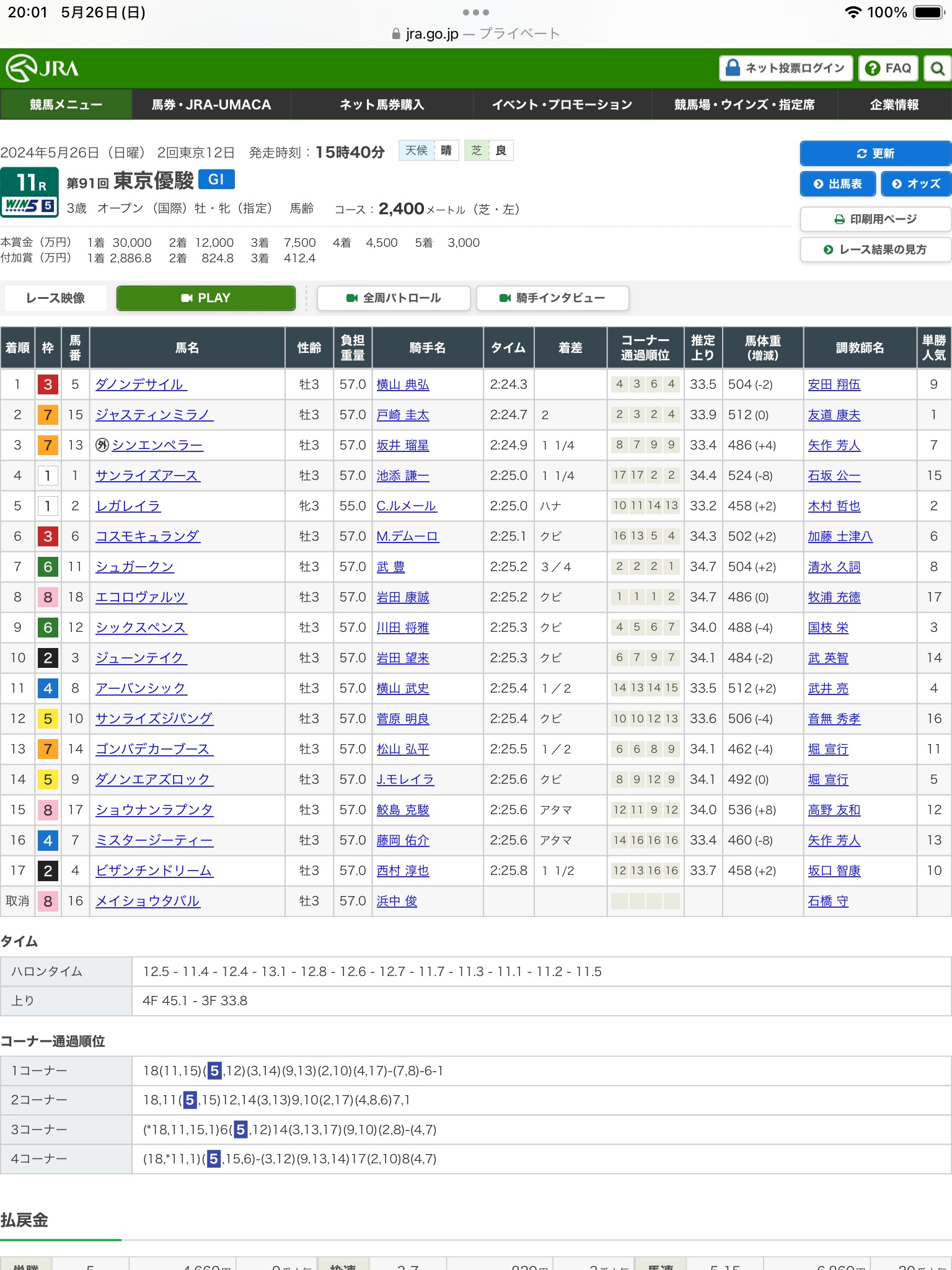Tap the three-dot multitasking indicator
Image resolution: width=952 pixels, height=1270 pixels.
[476, 12]
